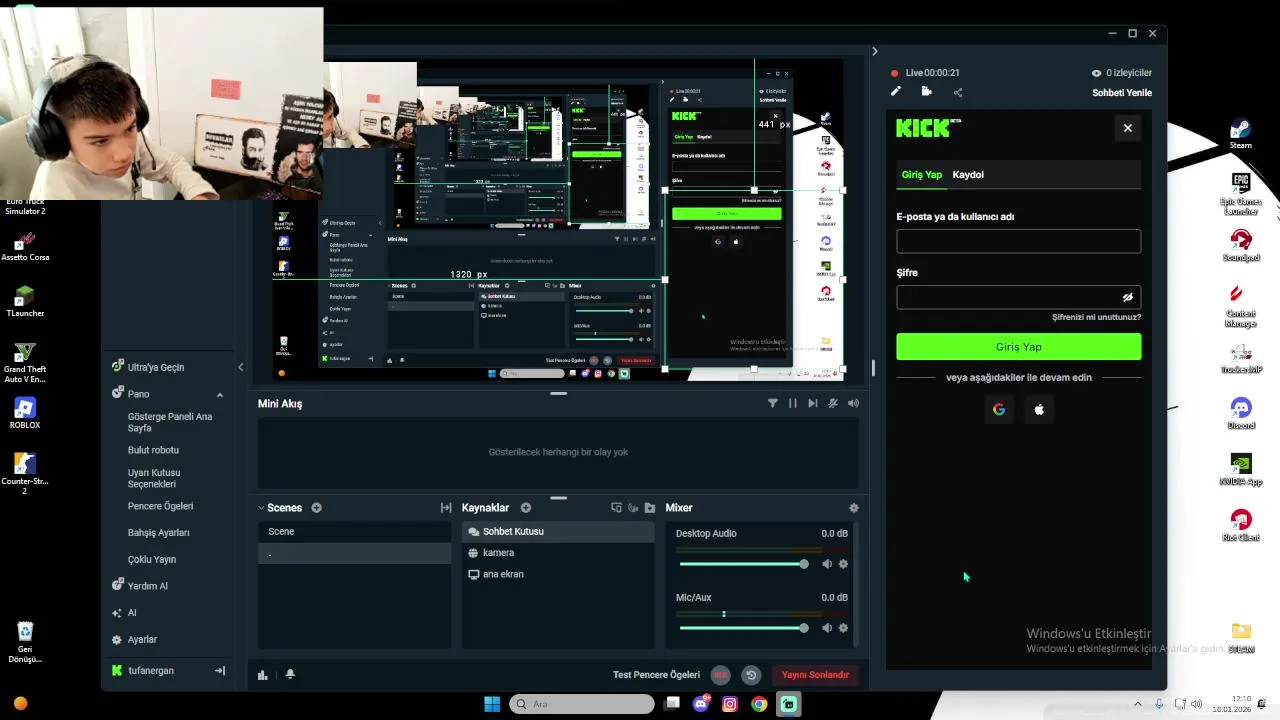This screenshot has height=720, width=1280.
Task: Open performance stats bar-chart icon
Action: coord(263,675)
